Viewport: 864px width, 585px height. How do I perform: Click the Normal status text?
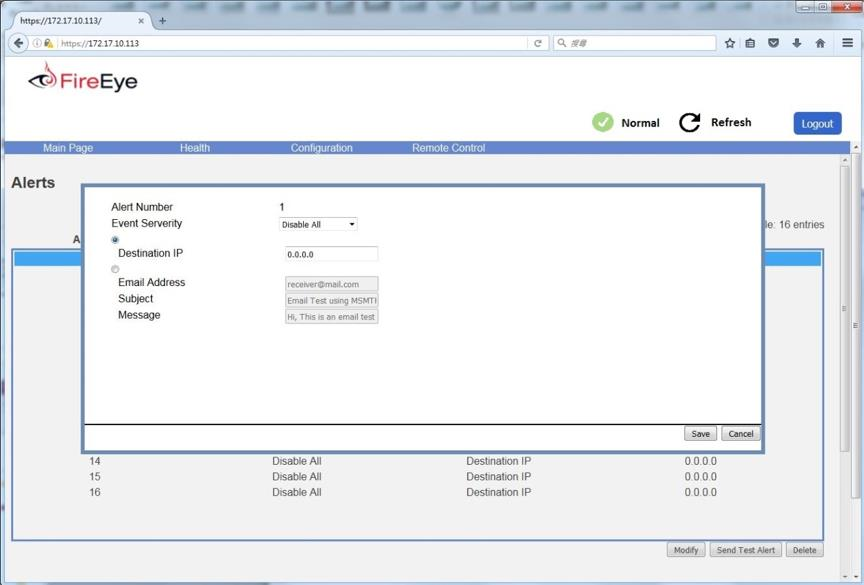click(640, 123)
